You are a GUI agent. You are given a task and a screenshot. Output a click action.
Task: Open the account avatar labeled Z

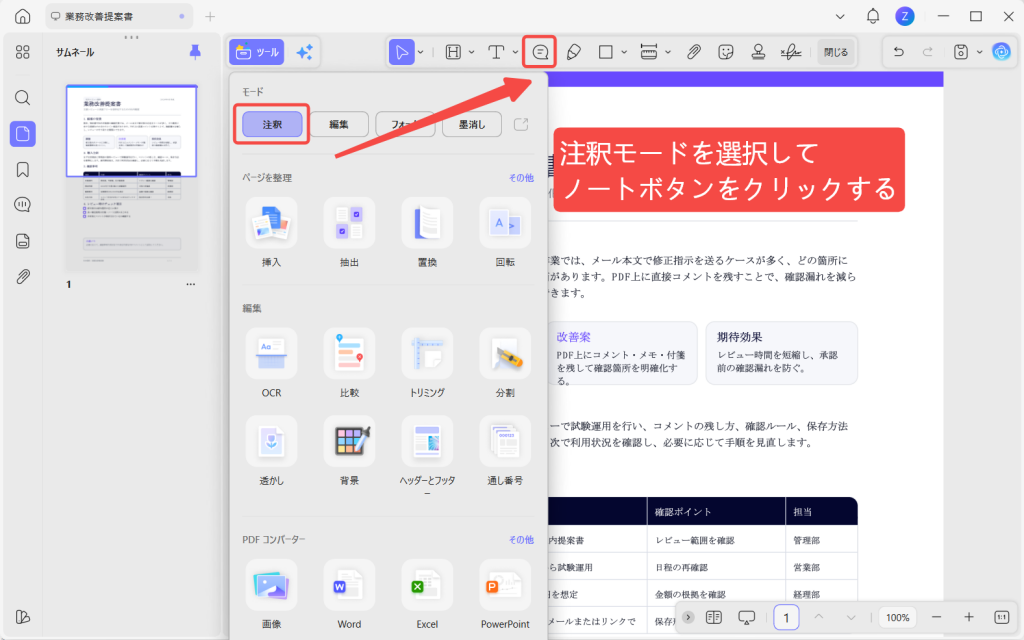tap(904, 16)
